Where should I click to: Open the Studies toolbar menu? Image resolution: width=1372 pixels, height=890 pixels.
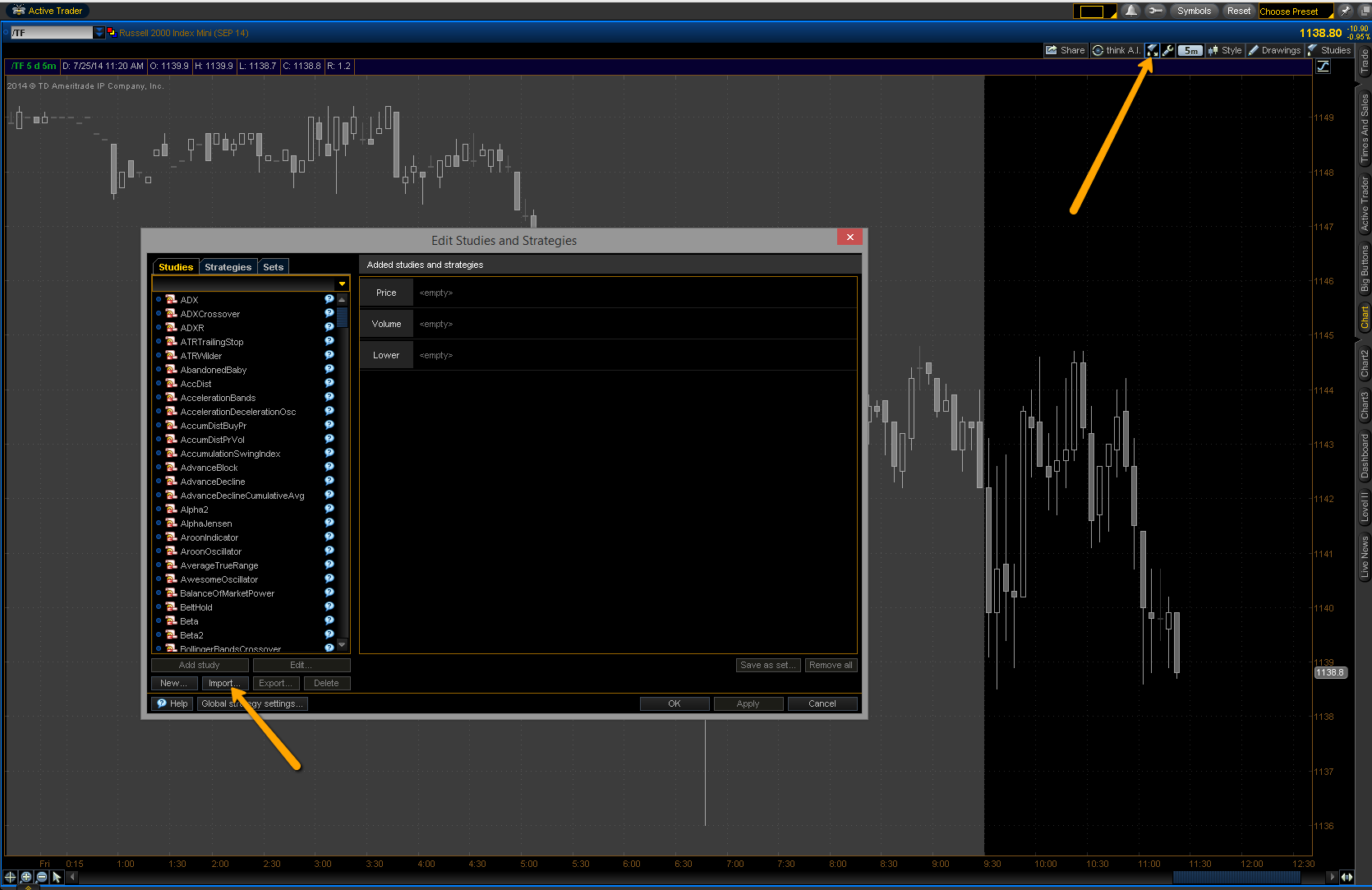[x=1329, y=50]
